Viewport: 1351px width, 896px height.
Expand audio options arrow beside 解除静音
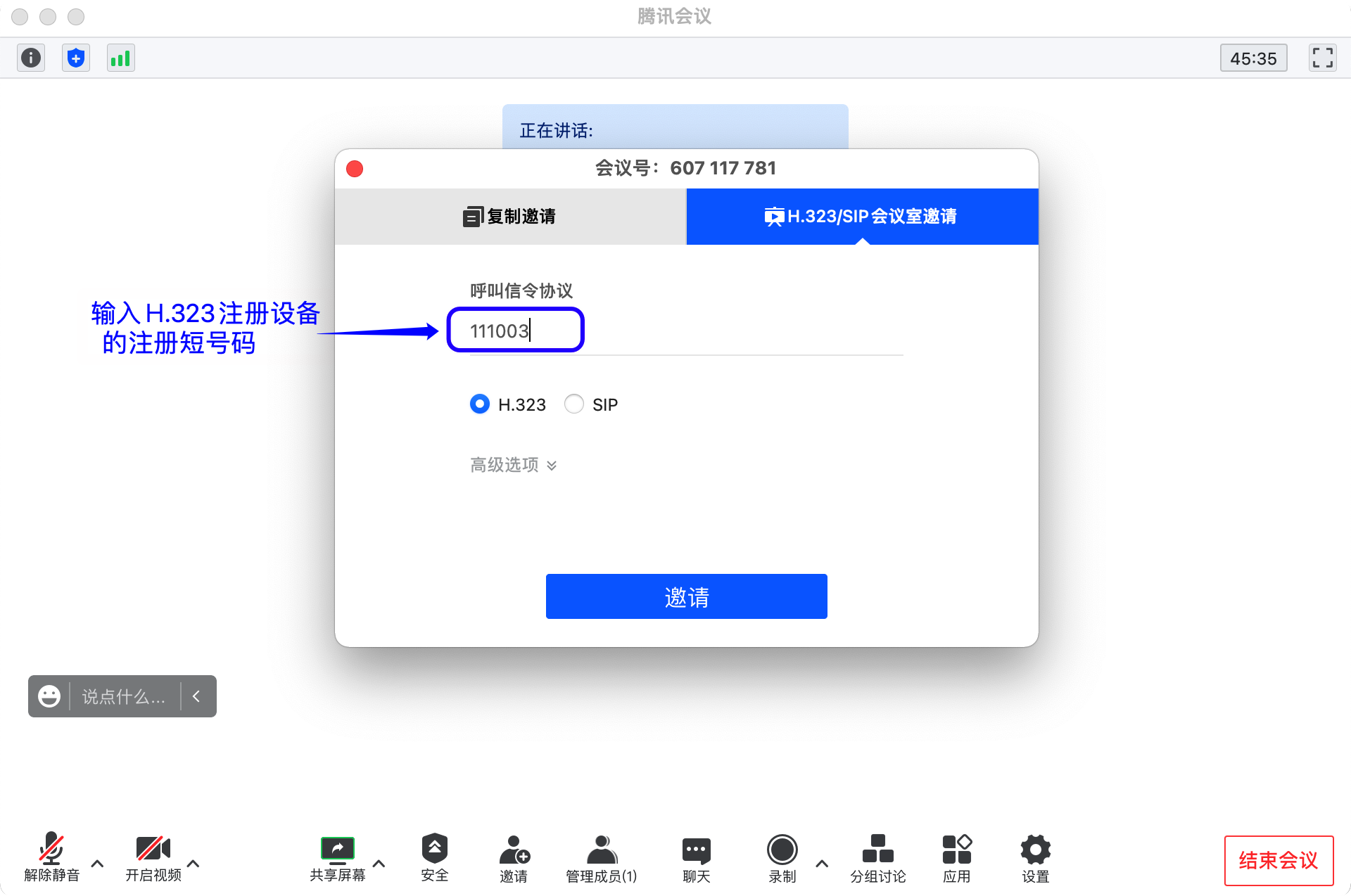click(x=98, y=863)
